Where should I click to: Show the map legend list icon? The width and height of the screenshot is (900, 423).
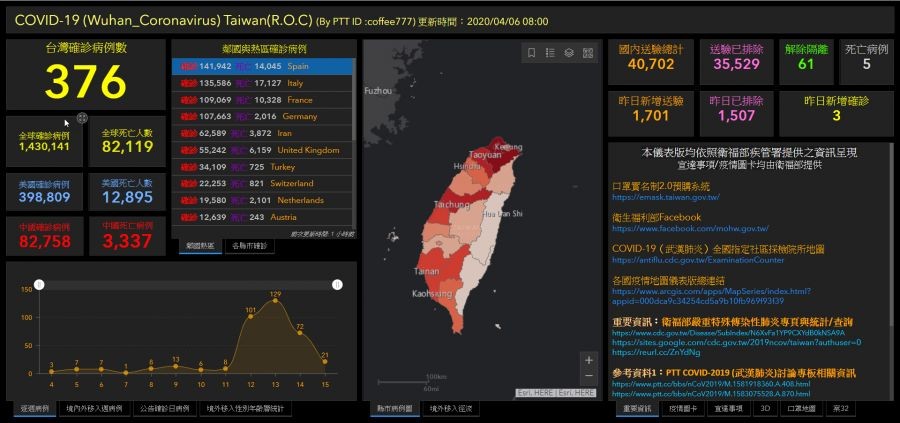click(550, 53)
